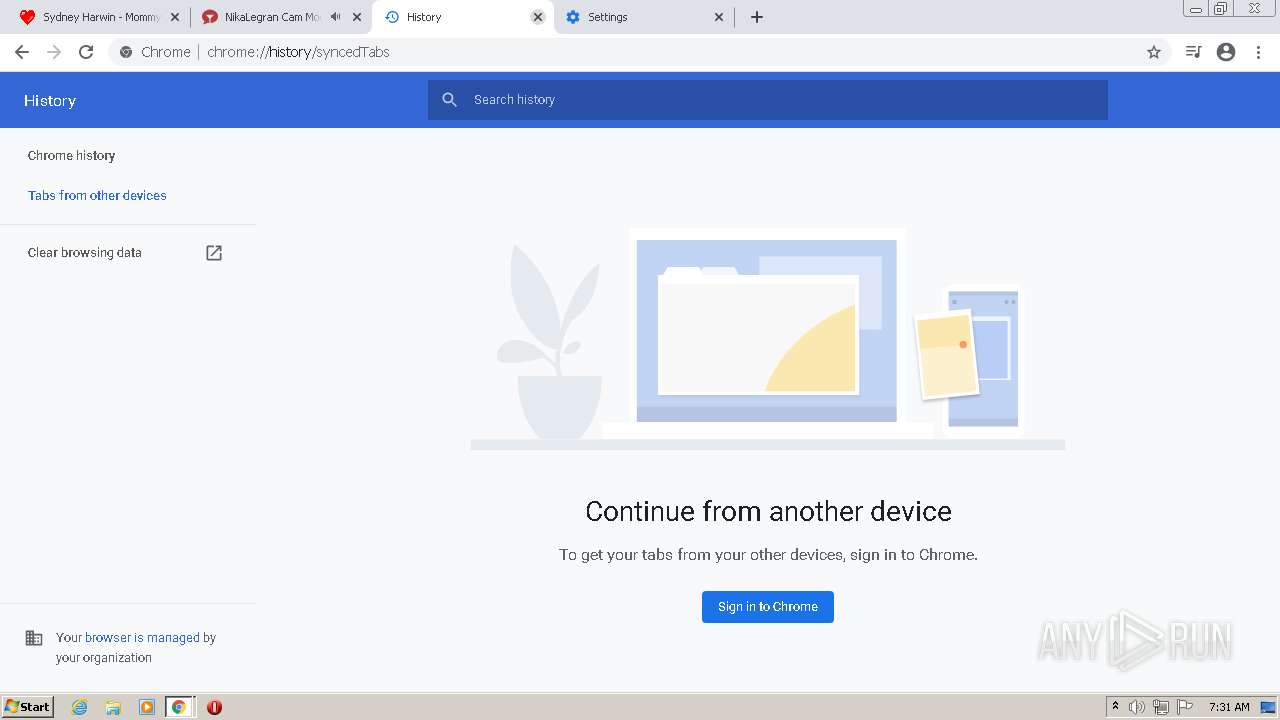Show hidden system tray icons
Image resolution: width=1280 pixels, height=720 pixels.
click(x=1115, y=706)
